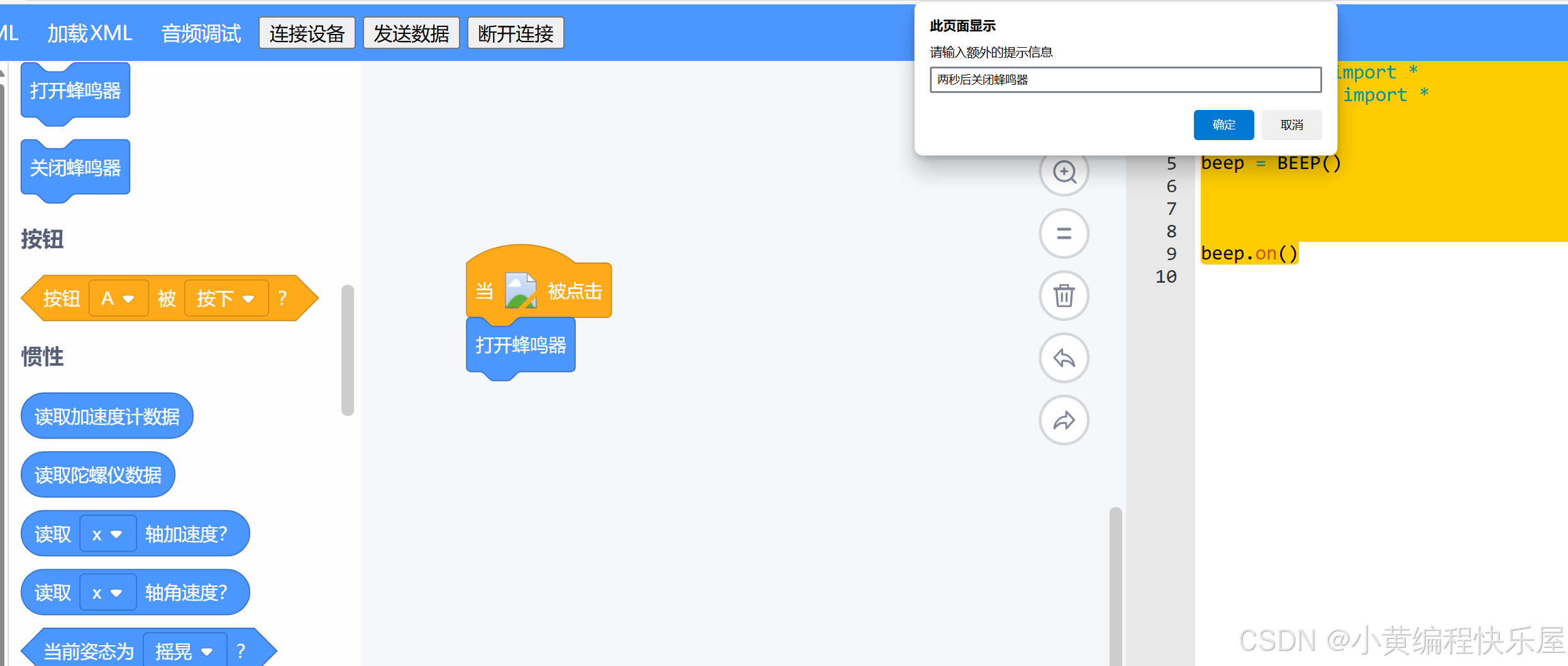Open the 音频调试 menu
Screen dimensions: 1568x666
[201, 33]
